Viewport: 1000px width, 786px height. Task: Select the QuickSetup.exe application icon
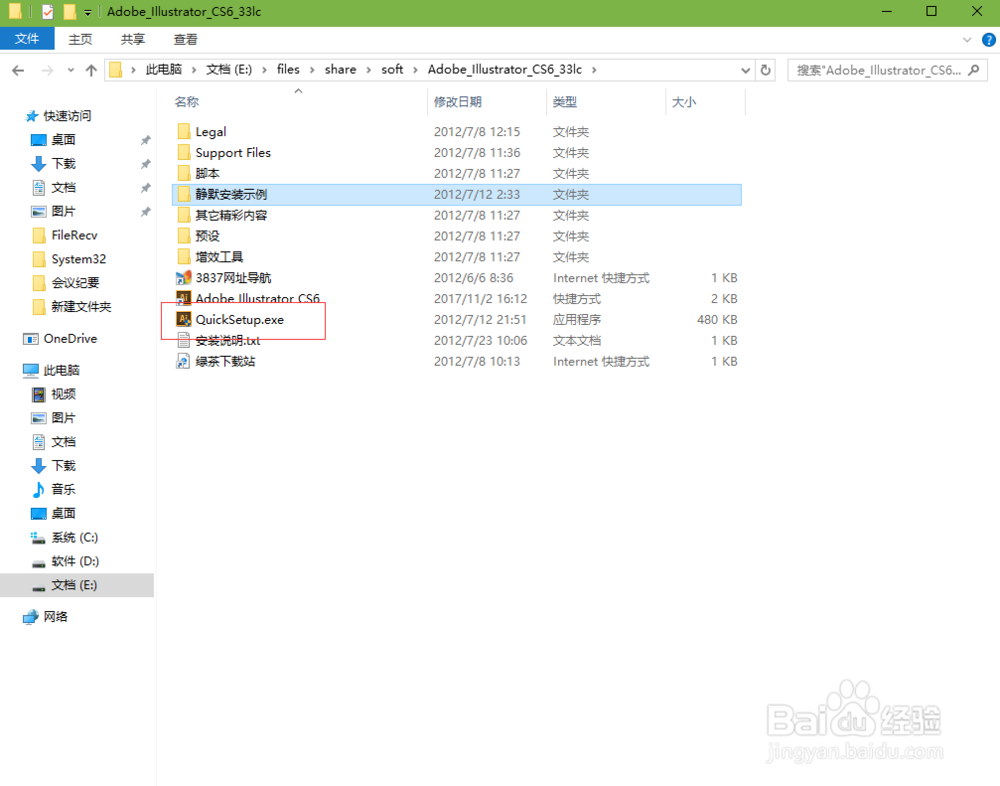click(184, 320)
